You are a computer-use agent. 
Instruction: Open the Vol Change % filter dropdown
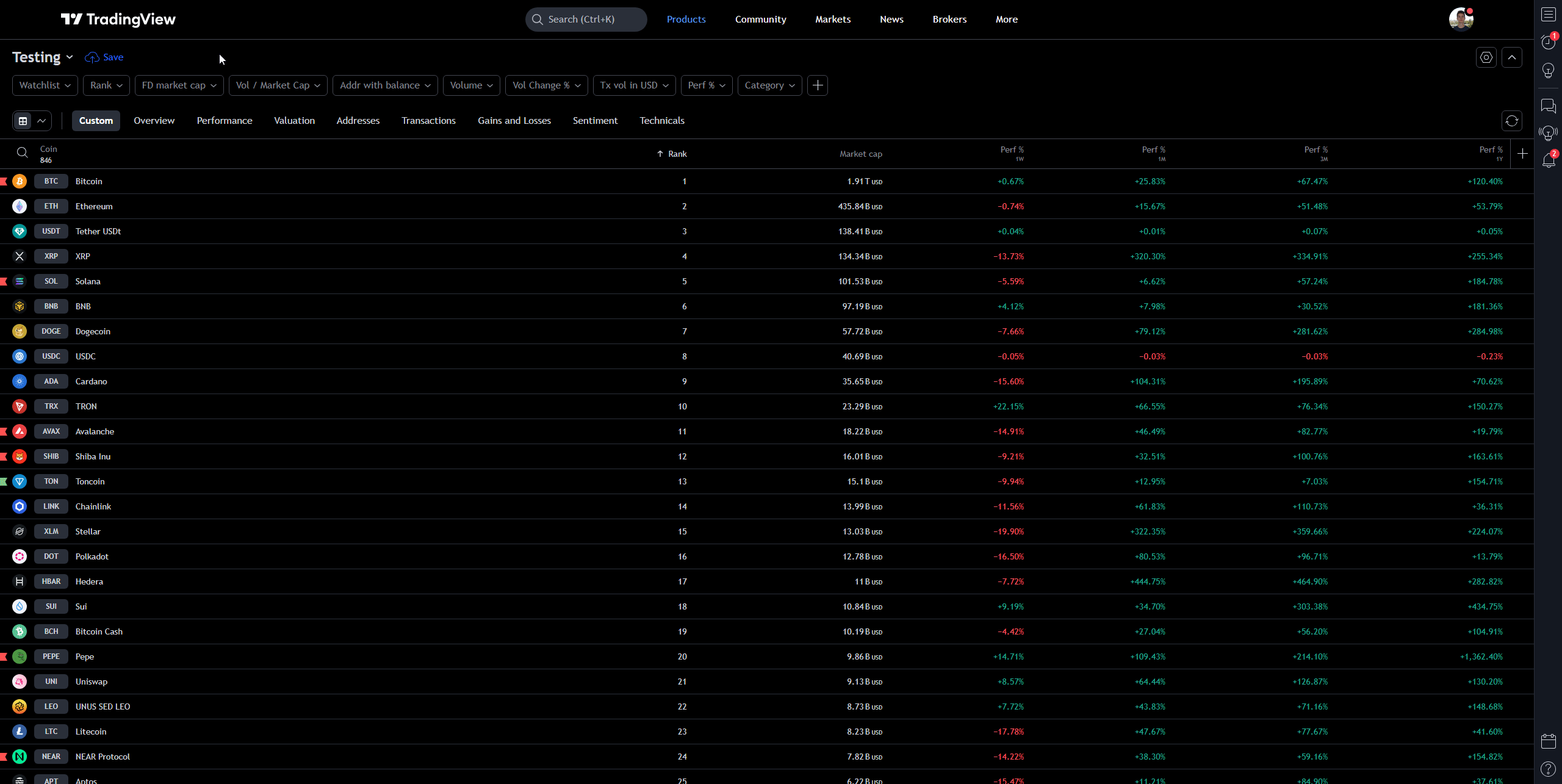tap(547, 85)
